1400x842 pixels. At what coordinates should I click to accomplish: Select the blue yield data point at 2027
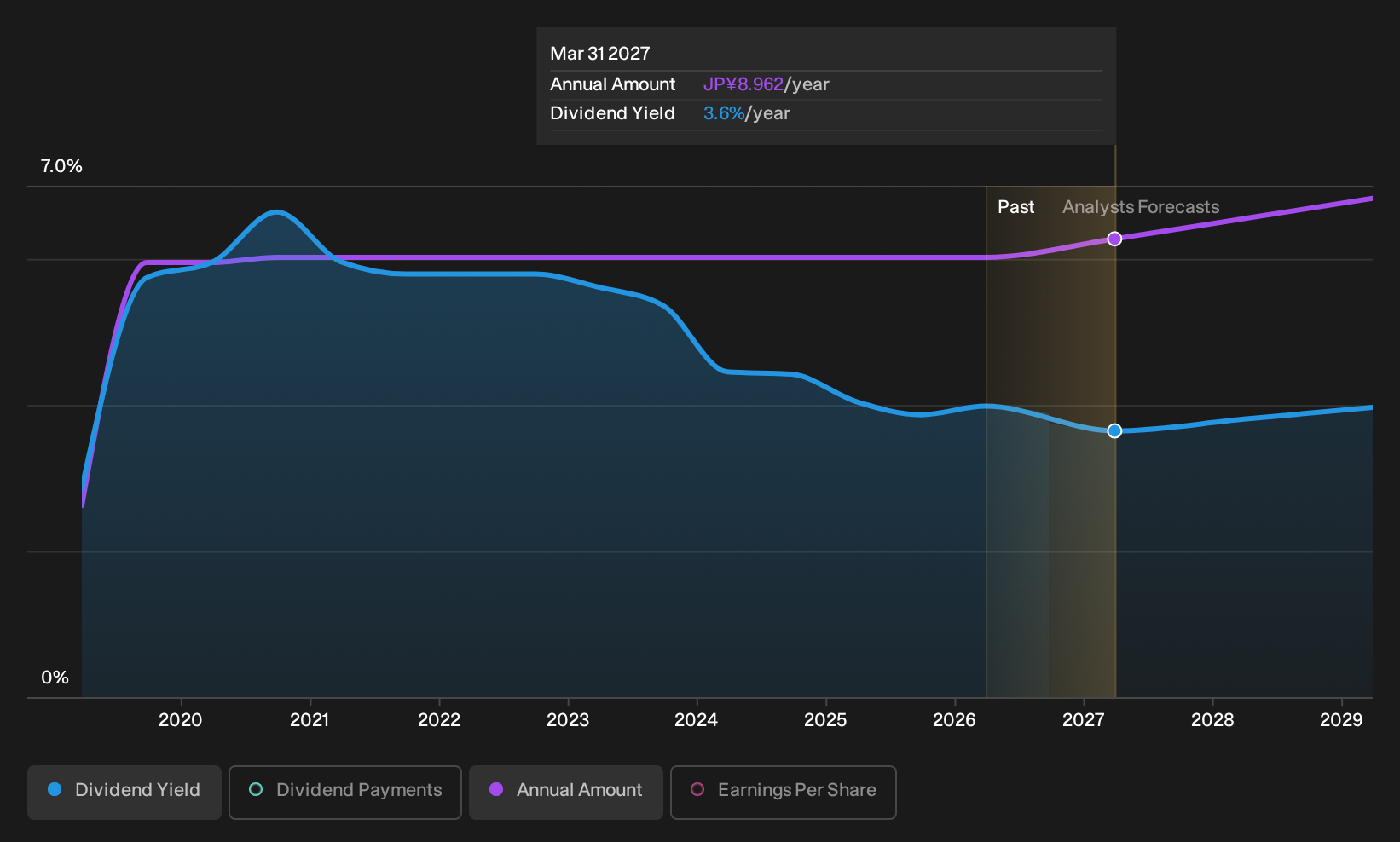point(1114,431)
